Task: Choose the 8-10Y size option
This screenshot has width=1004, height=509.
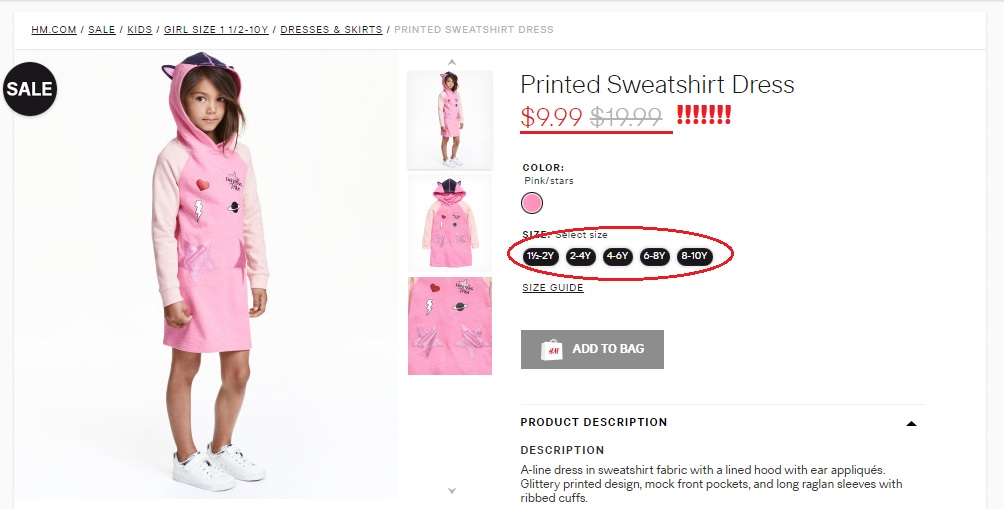Action: [694, 256]
